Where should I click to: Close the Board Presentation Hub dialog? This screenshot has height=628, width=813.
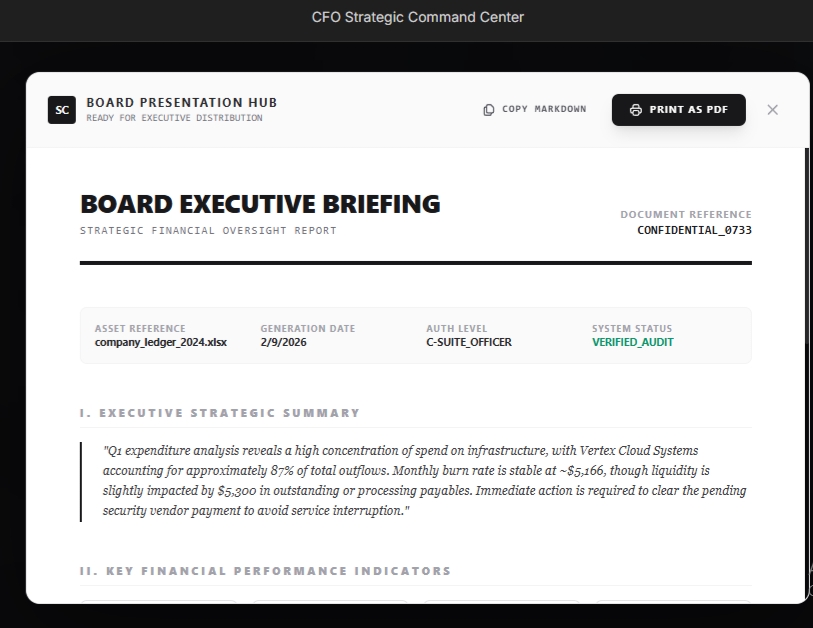pyautogui.click(x=772, y=110)
